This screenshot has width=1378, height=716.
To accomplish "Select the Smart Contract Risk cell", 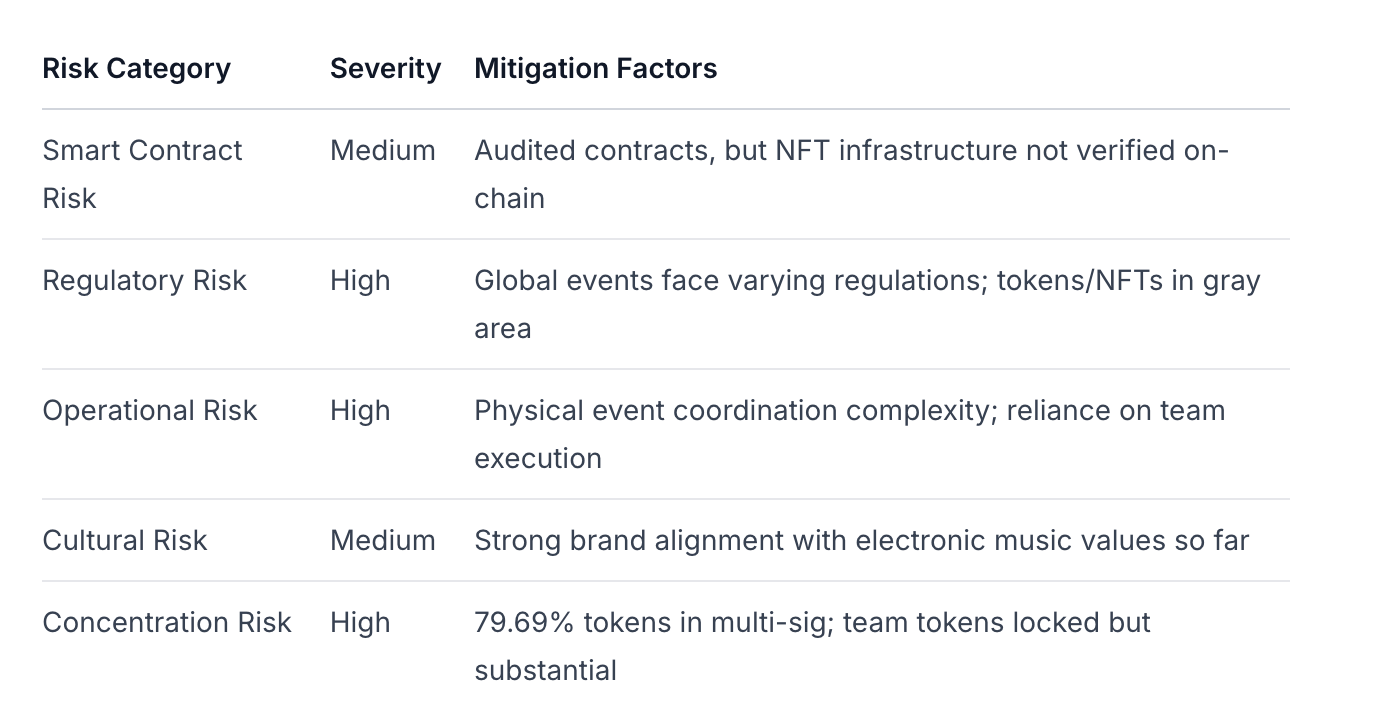I will click(x=142, y=174).
